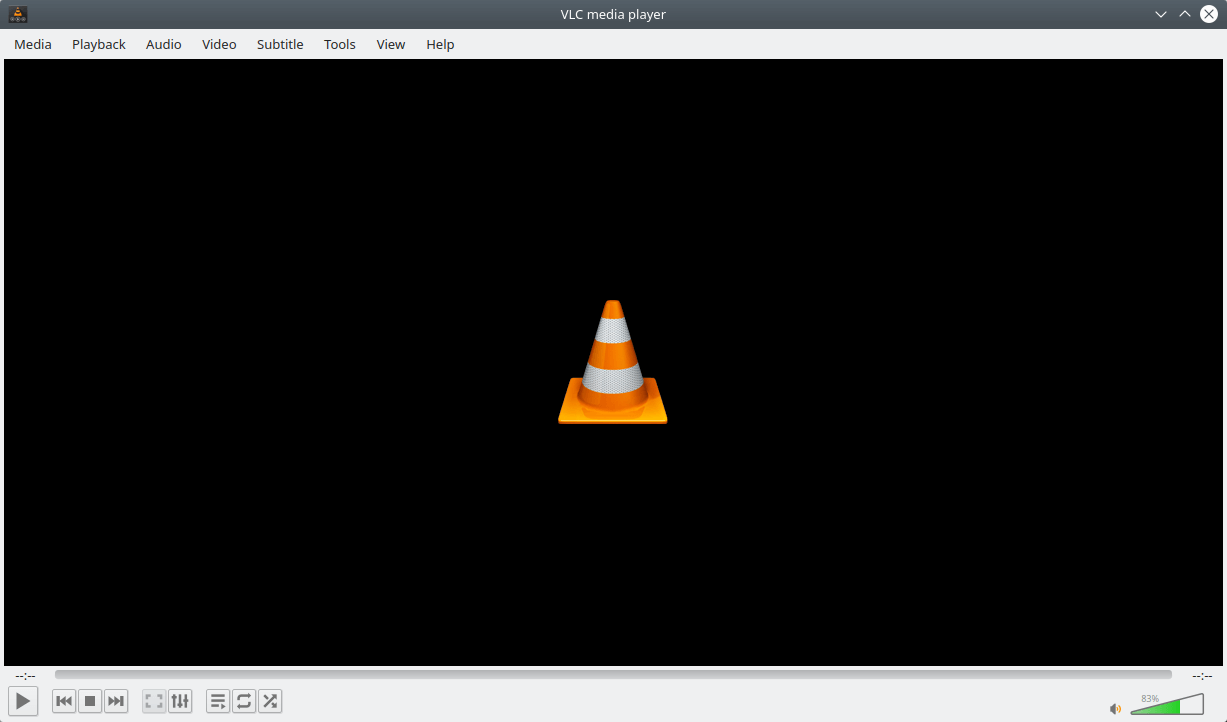
Task: Expand the Audio menu
Action: [163, 44]
